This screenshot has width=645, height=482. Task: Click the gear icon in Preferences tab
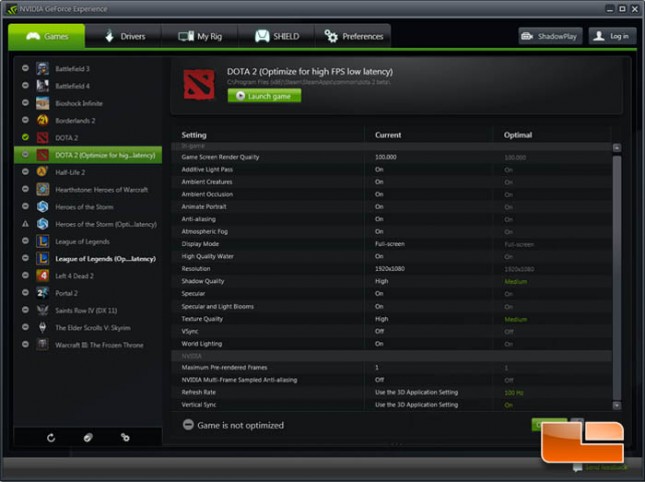tap(331, 36)
